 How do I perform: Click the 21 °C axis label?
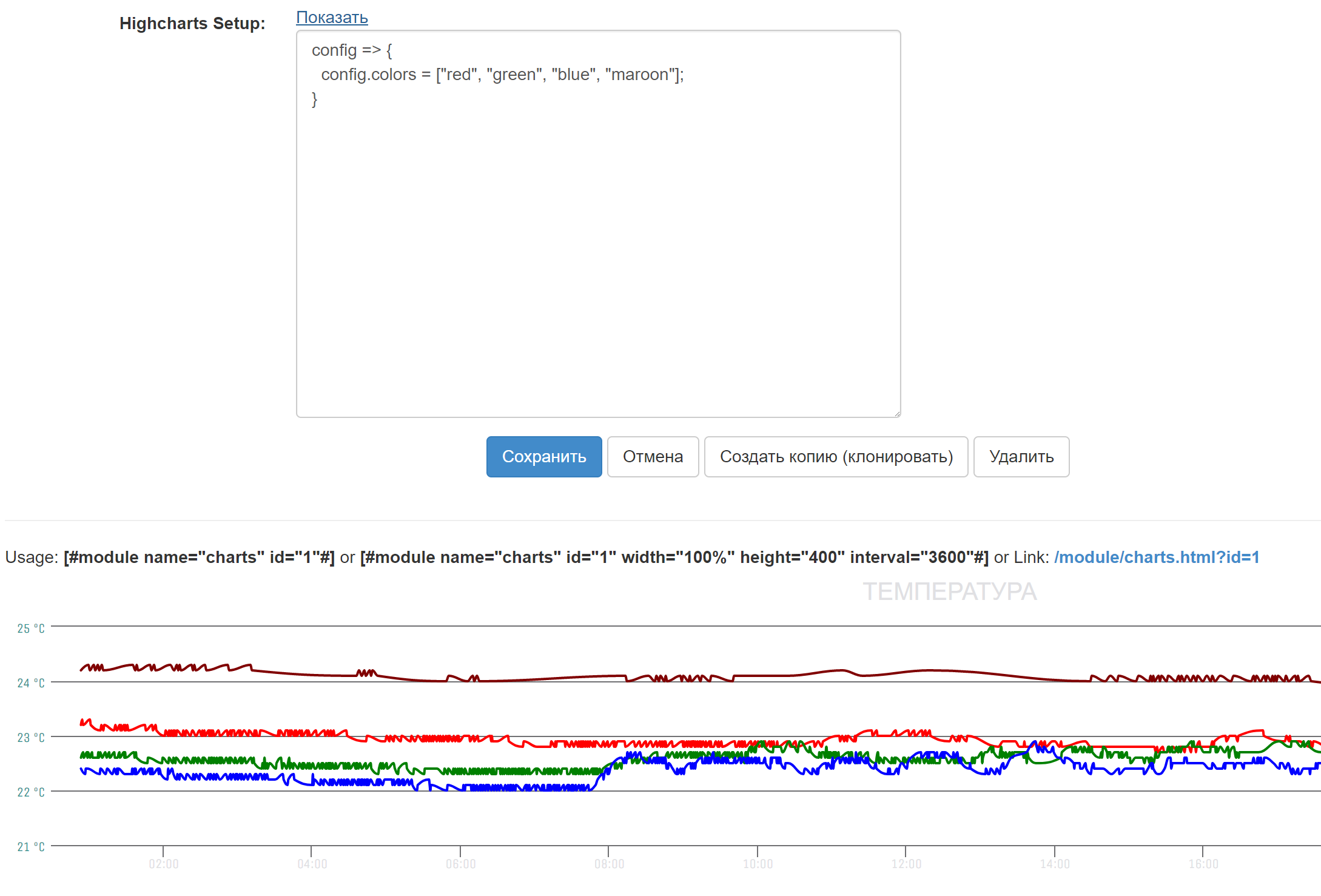[x=31, y=847]
